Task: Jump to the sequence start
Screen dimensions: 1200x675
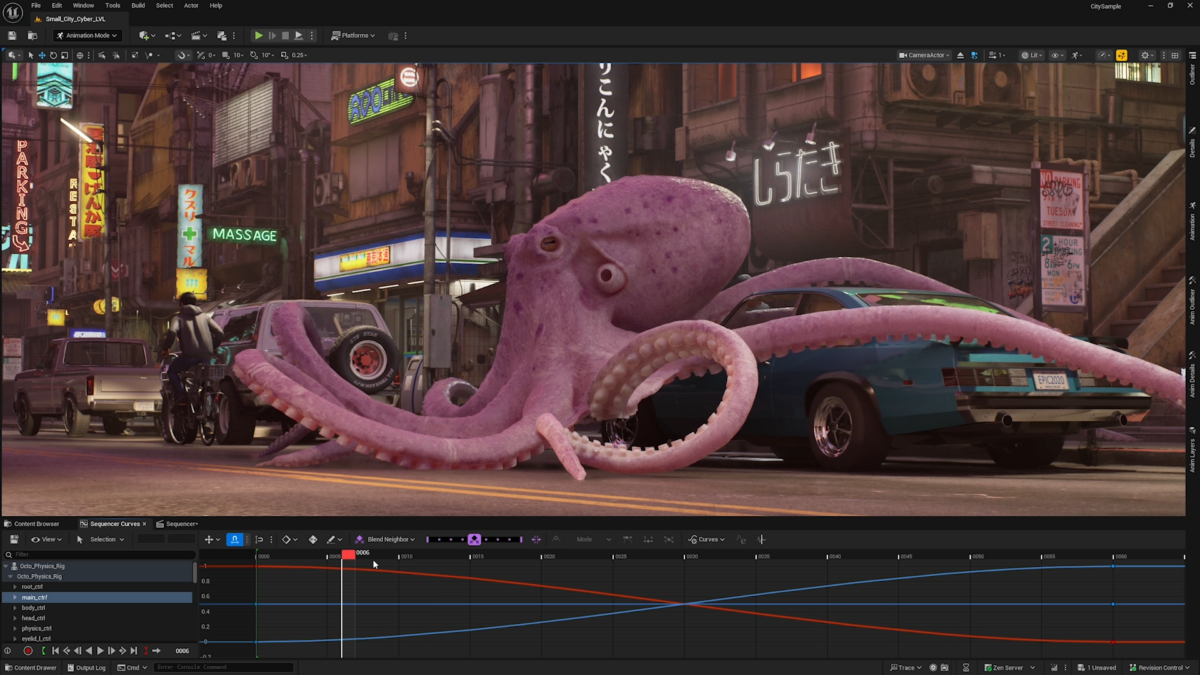Action: (x=55, y=651)
